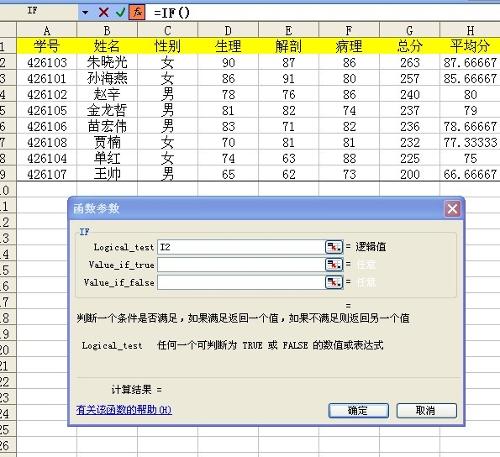Screen dimensions: 500x457
Task: Select the name cell 贾楠
Action: 107,142
